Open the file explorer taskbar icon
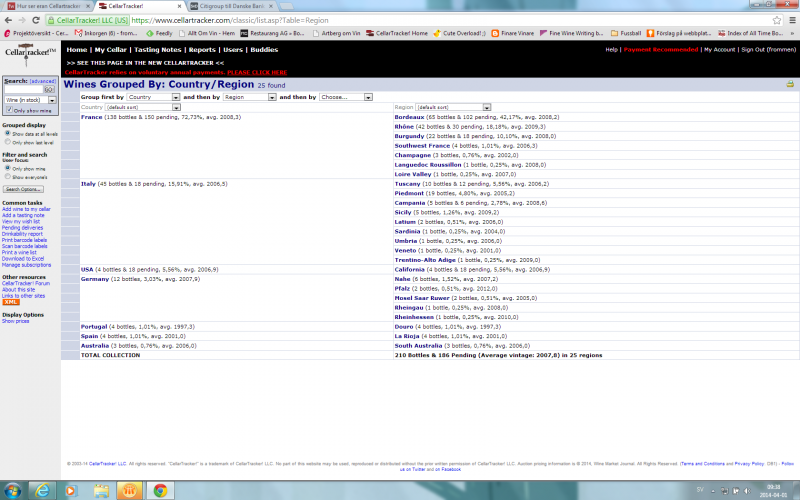This screenshot has height=500, width=800. [x=101, y=491]
